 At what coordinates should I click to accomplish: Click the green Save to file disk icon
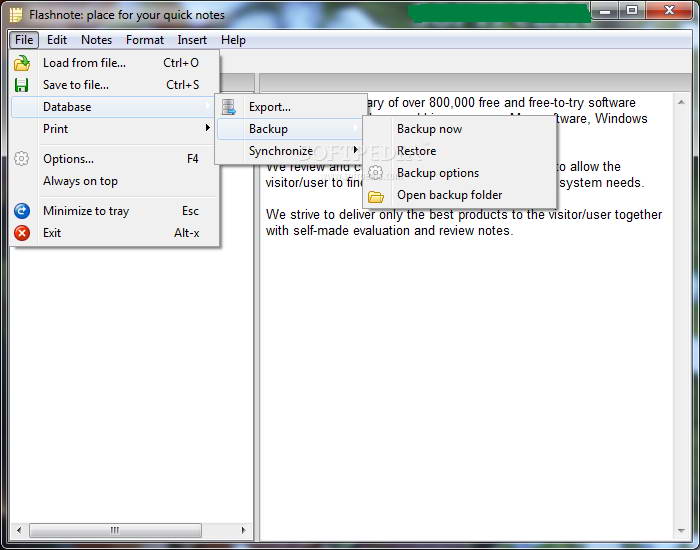21,85
